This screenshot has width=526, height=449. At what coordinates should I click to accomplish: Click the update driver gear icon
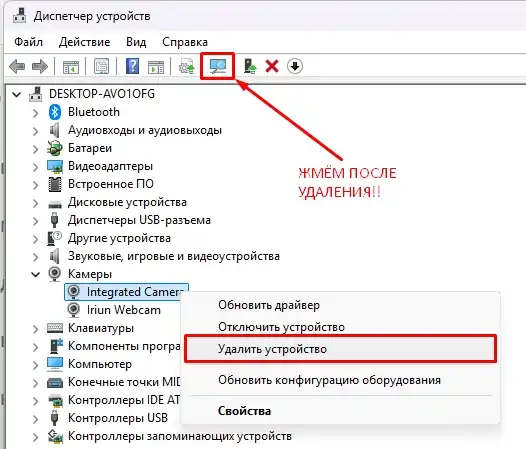click(187, 66)
